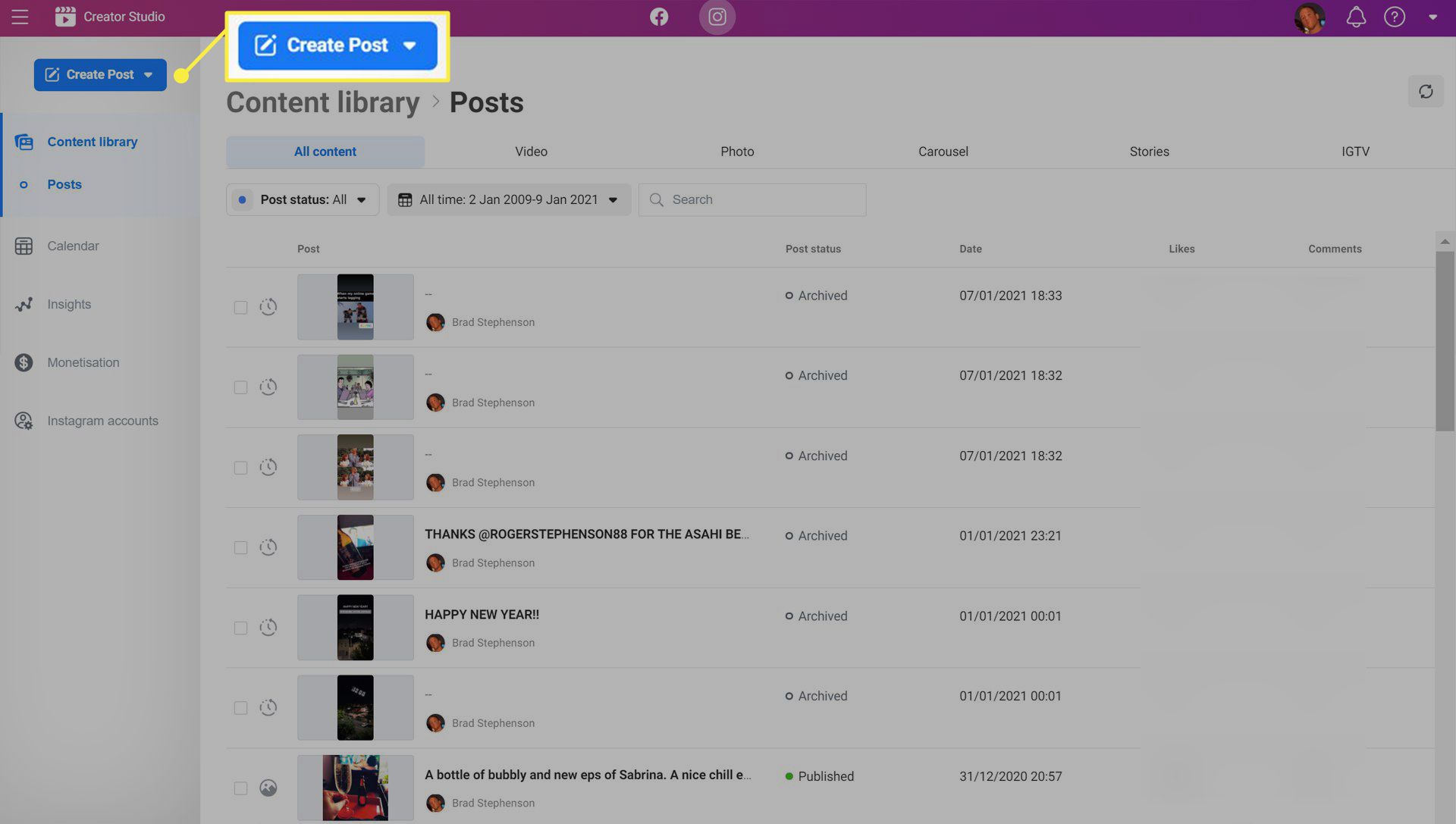Switch to the IGTV tab
This screenshot has height=824, width=1456.
coord(1356,152)
